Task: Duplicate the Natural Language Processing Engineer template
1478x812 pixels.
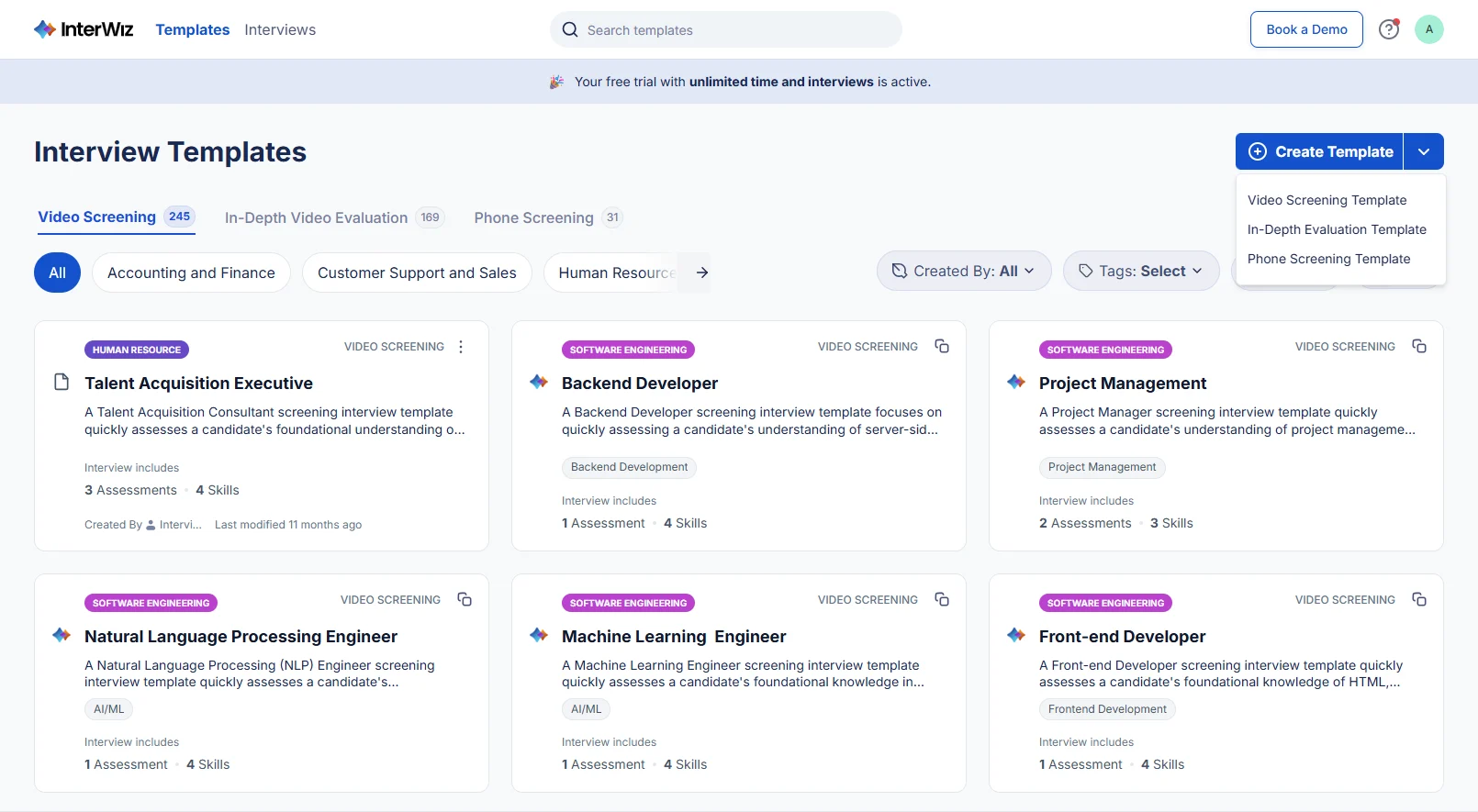Action: (x=465, y=599)
